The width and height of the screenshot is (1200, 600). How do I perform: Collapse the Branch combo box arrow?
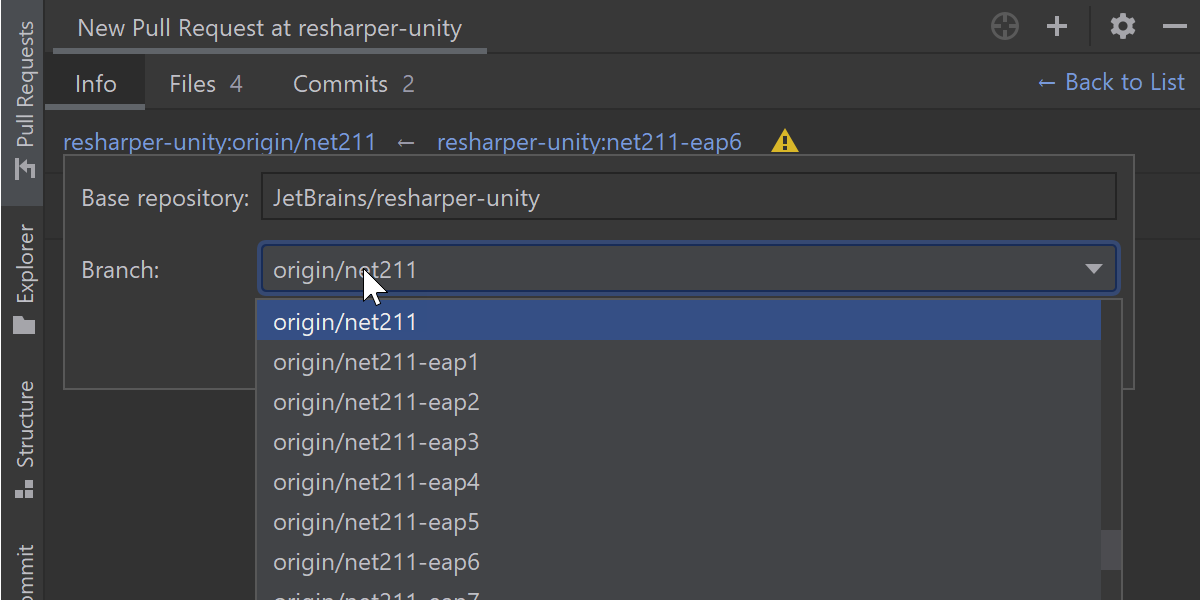1093,269
